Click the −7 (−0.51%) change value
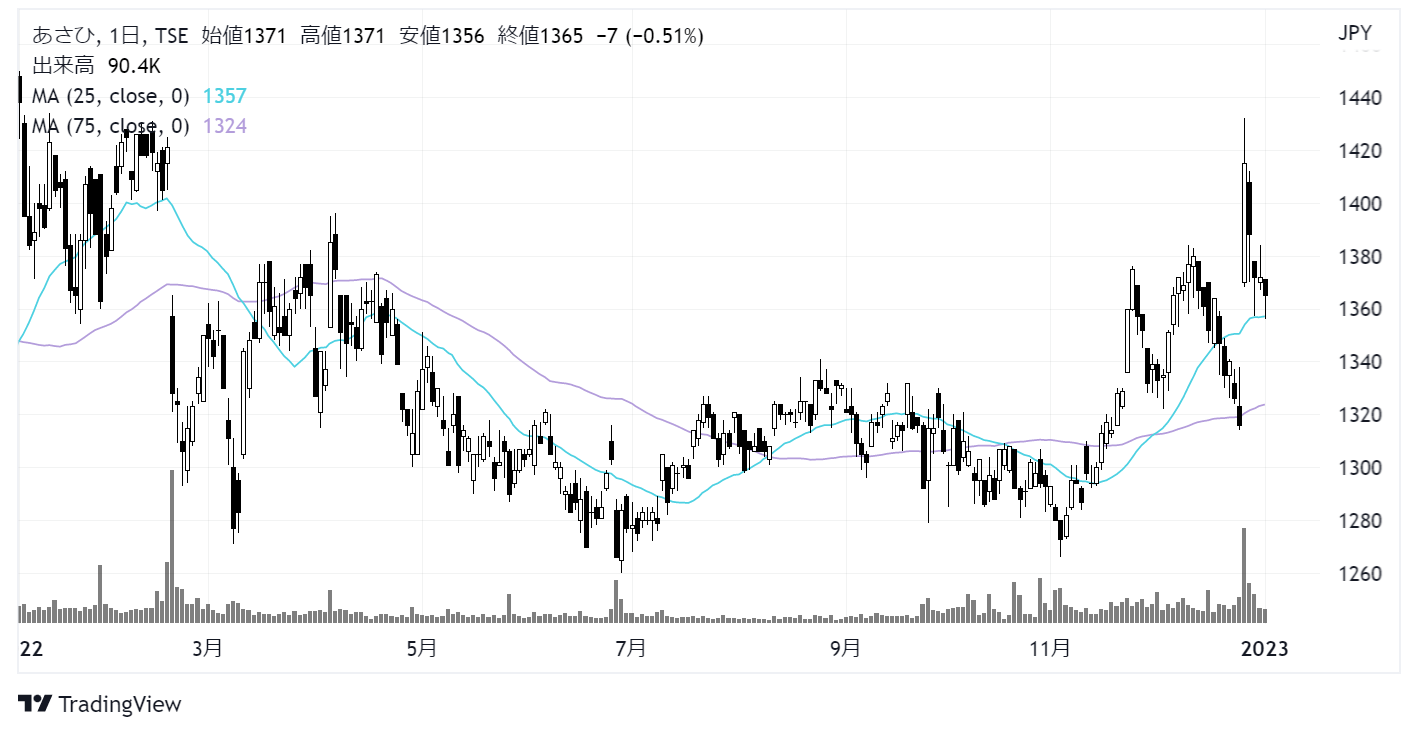The width and height of the screenshot is (1418, 734). (x=649, y=36)
